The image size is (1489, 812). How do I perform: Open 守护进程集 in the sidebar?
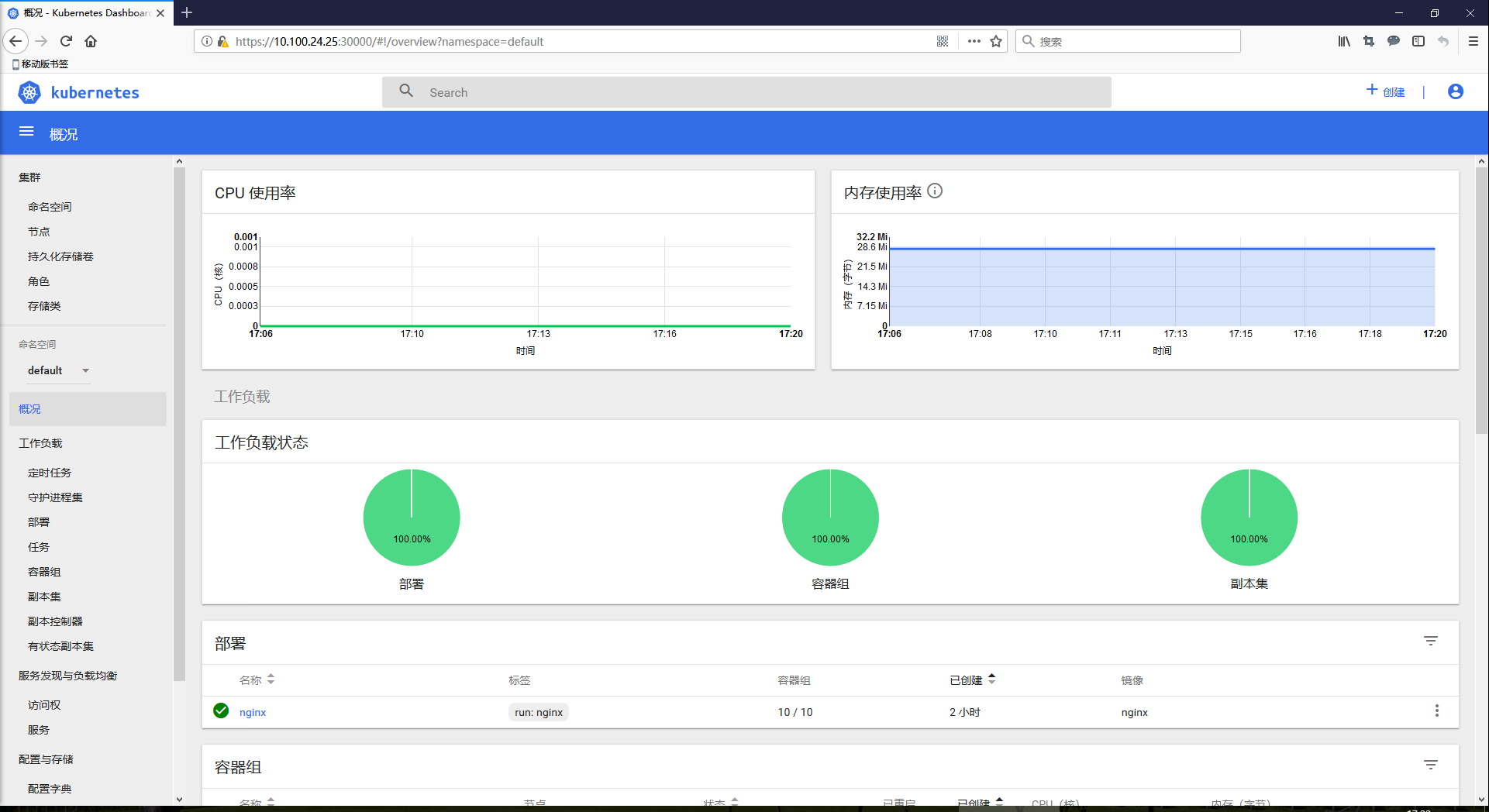click(x=55, y=497)
